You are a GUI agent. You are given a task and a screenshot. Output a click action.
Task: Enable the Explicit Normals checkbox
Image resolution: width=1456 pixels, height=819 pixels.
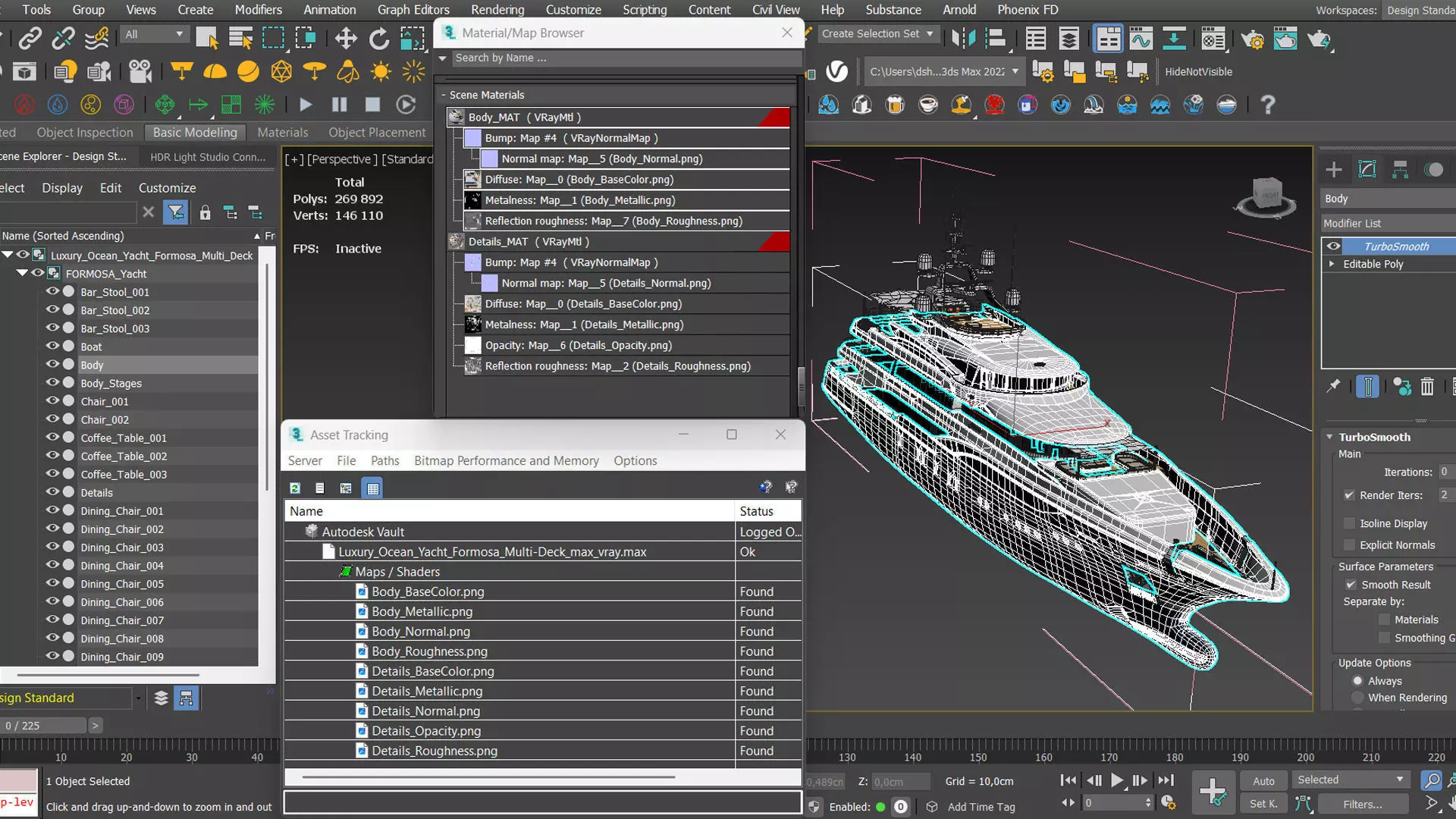pos(1349,544)
